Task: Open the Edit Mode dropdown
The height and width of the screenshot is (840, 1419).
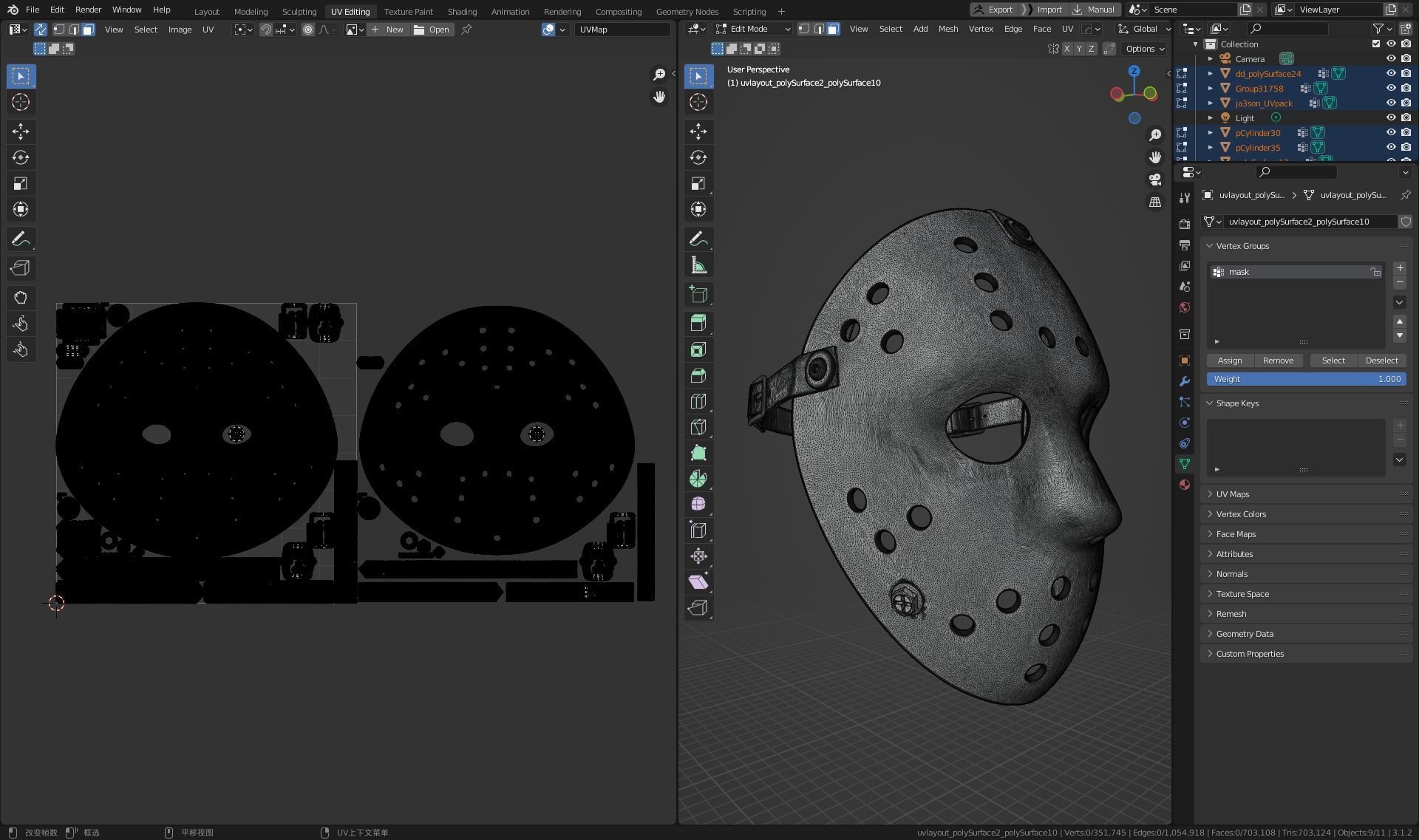Action: (x=752, y=29)
